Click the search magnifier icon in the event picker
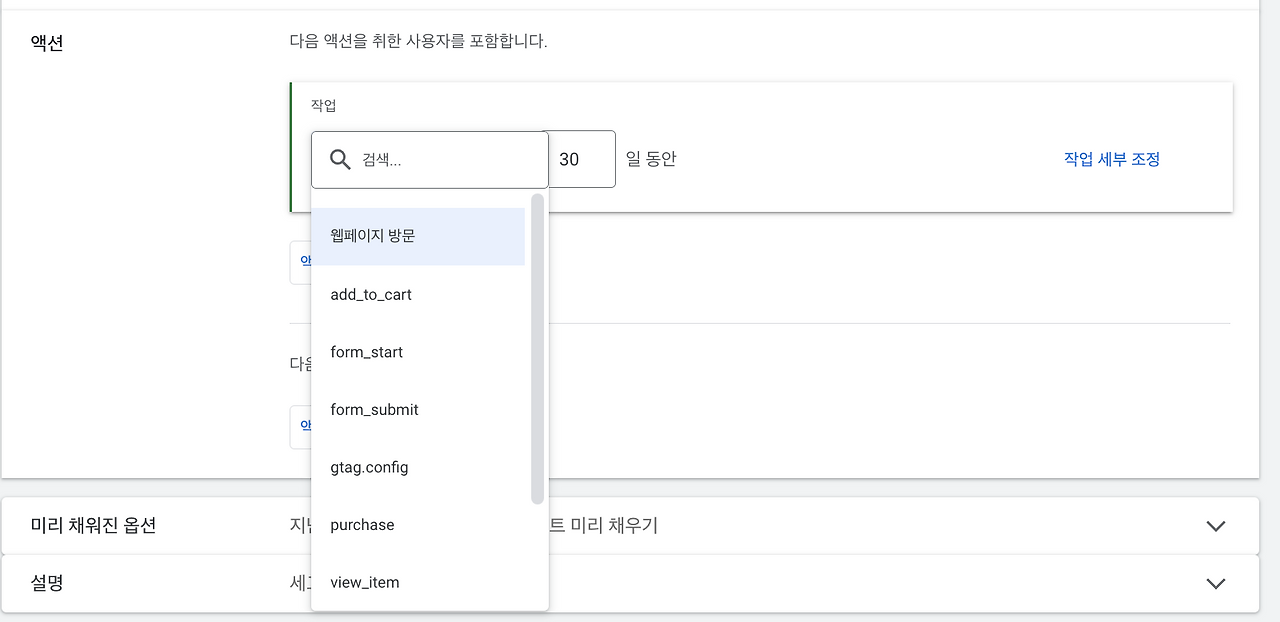Screen dimensions: 1280x622 tap(339, 158)
